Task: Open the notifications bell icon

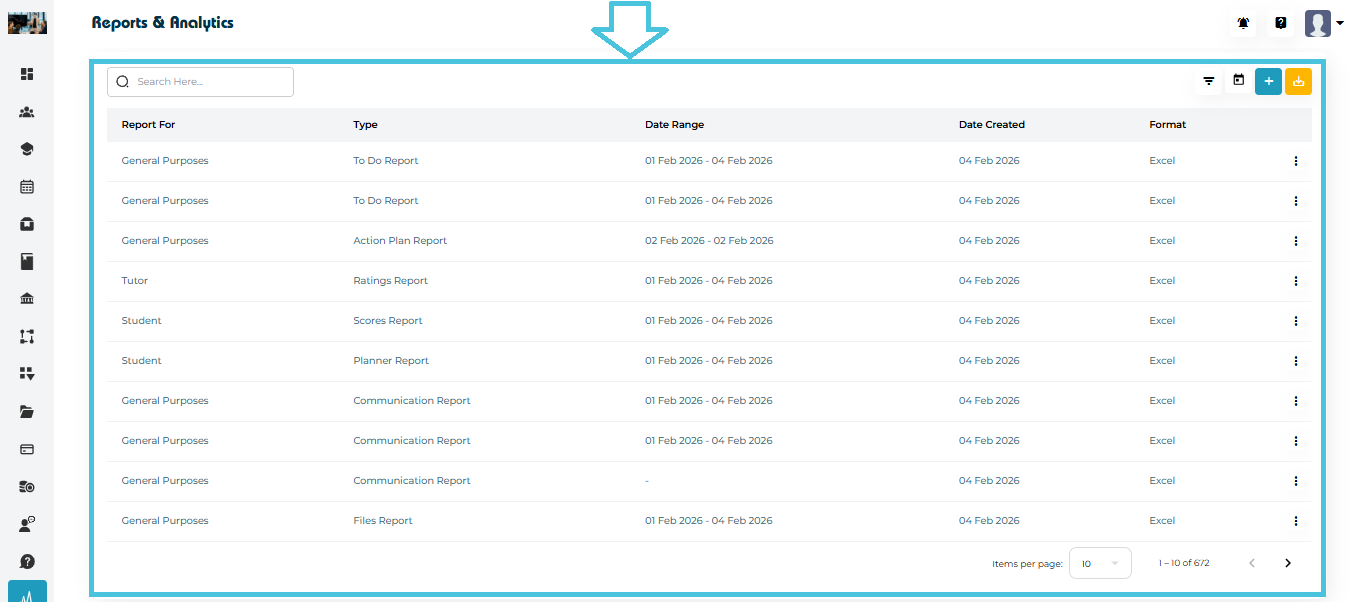Action: (x=1243, y=23)
